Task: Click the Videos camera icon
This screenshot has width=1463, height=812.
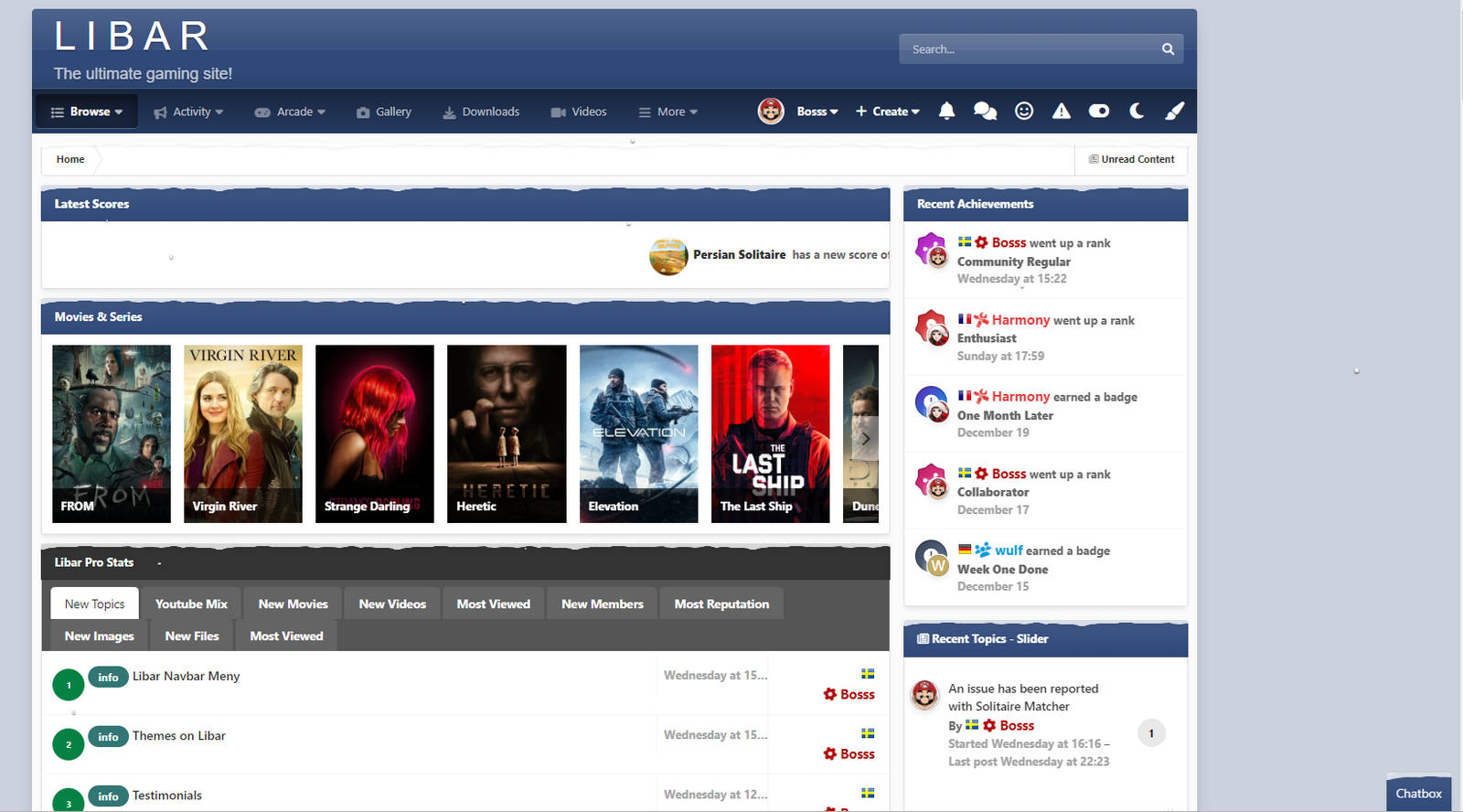Action: pyautogui.click(x=558, y=112)
